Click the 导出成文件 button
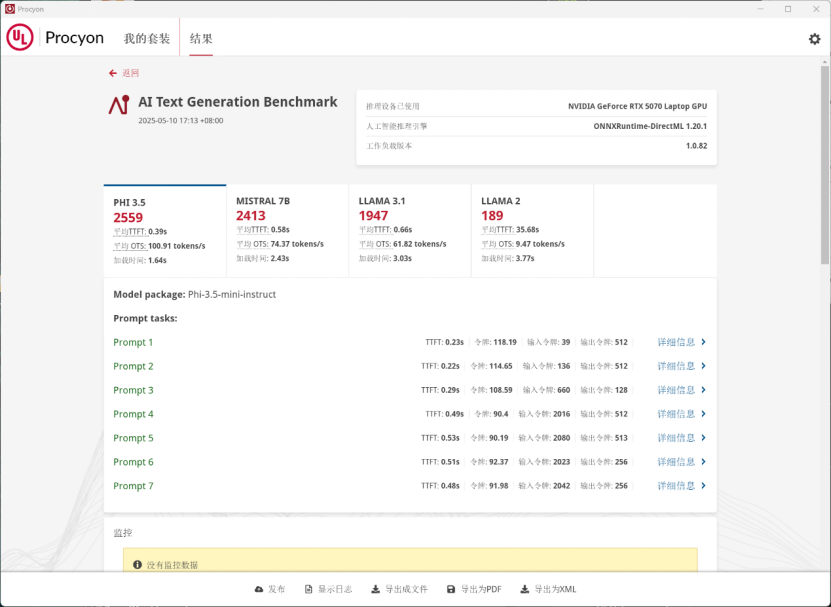This screenshot has width=831, height=607. [399, 589]
